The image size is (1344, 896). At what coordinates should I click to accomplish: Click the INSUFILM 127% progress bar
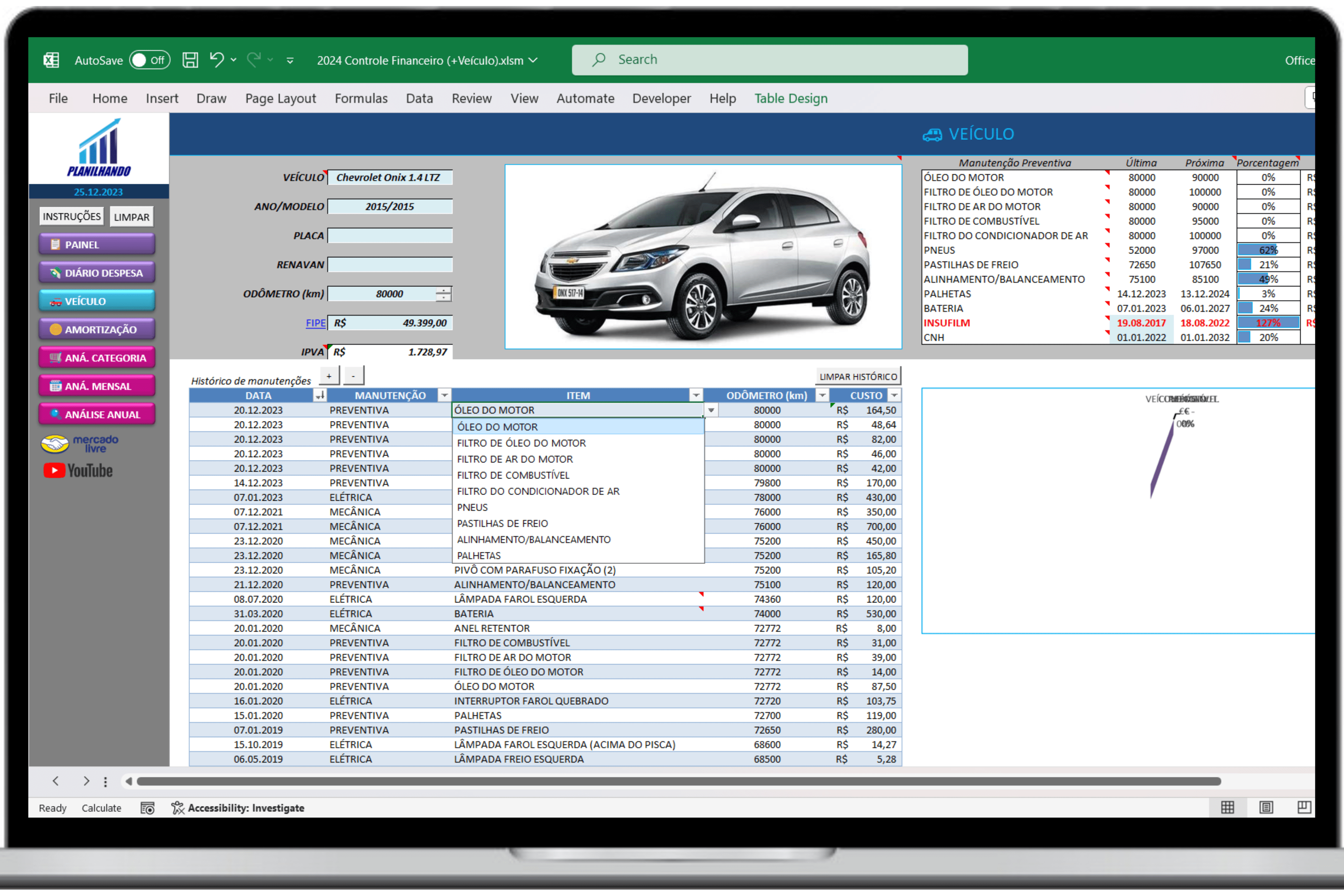point(1268,323)
